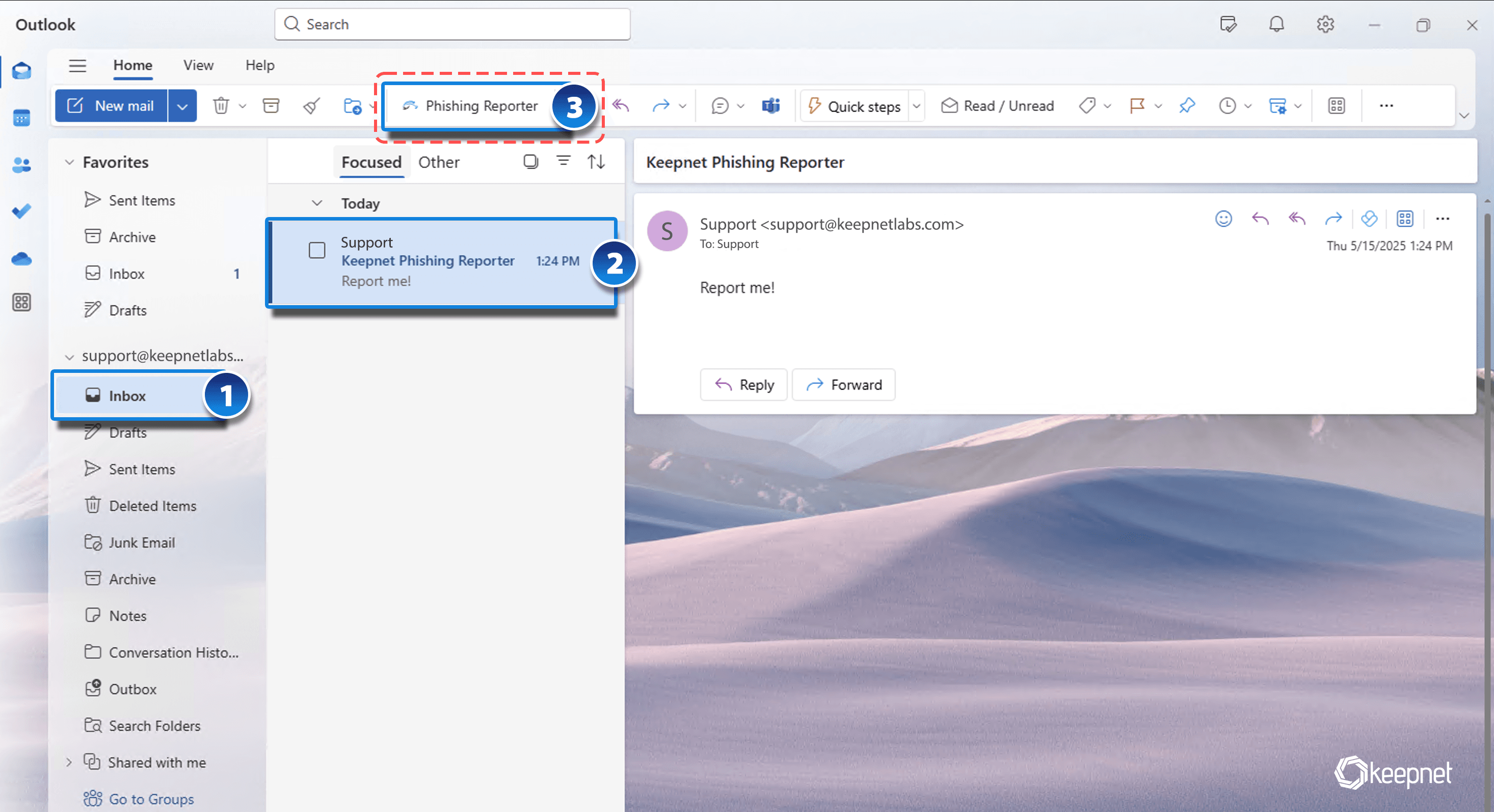1494x812 pixels.
Task: Click the Sweep broom icon
Action: (311, 106)
